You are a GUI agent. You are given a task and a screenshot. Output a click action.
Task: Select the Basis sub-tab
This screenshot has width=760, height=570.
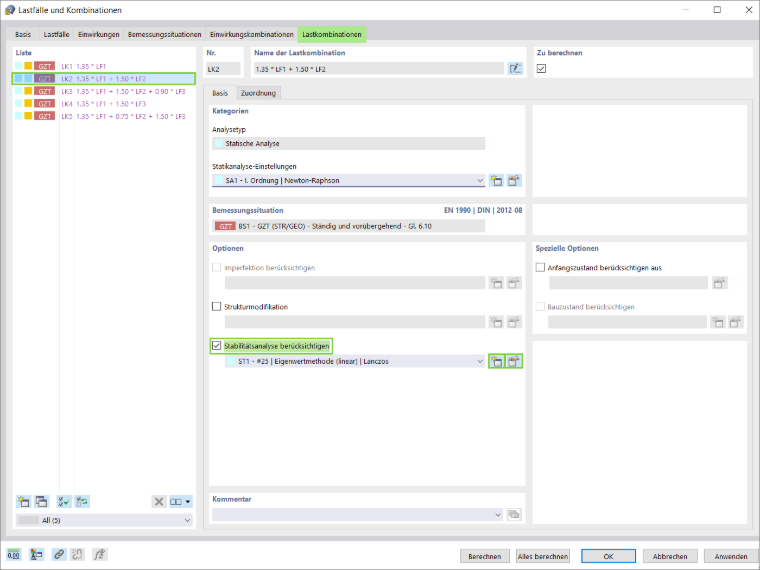(220, 93)
